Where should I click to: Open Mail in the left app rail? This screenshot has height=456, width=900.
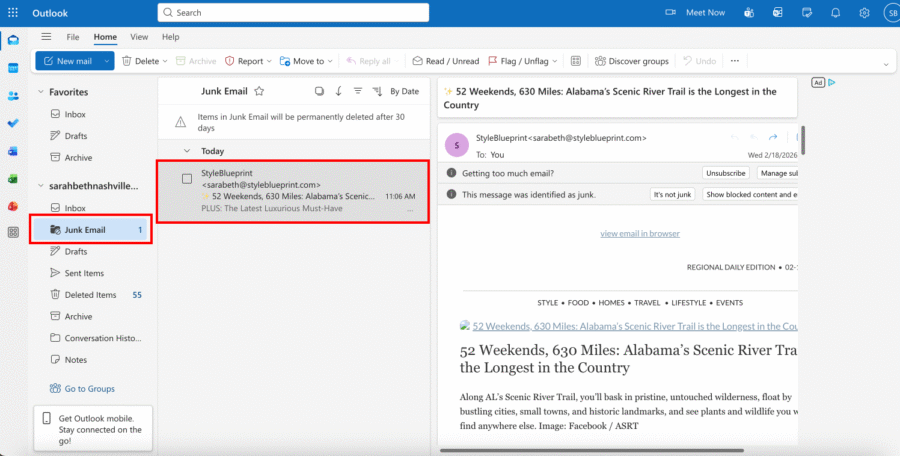13,40
